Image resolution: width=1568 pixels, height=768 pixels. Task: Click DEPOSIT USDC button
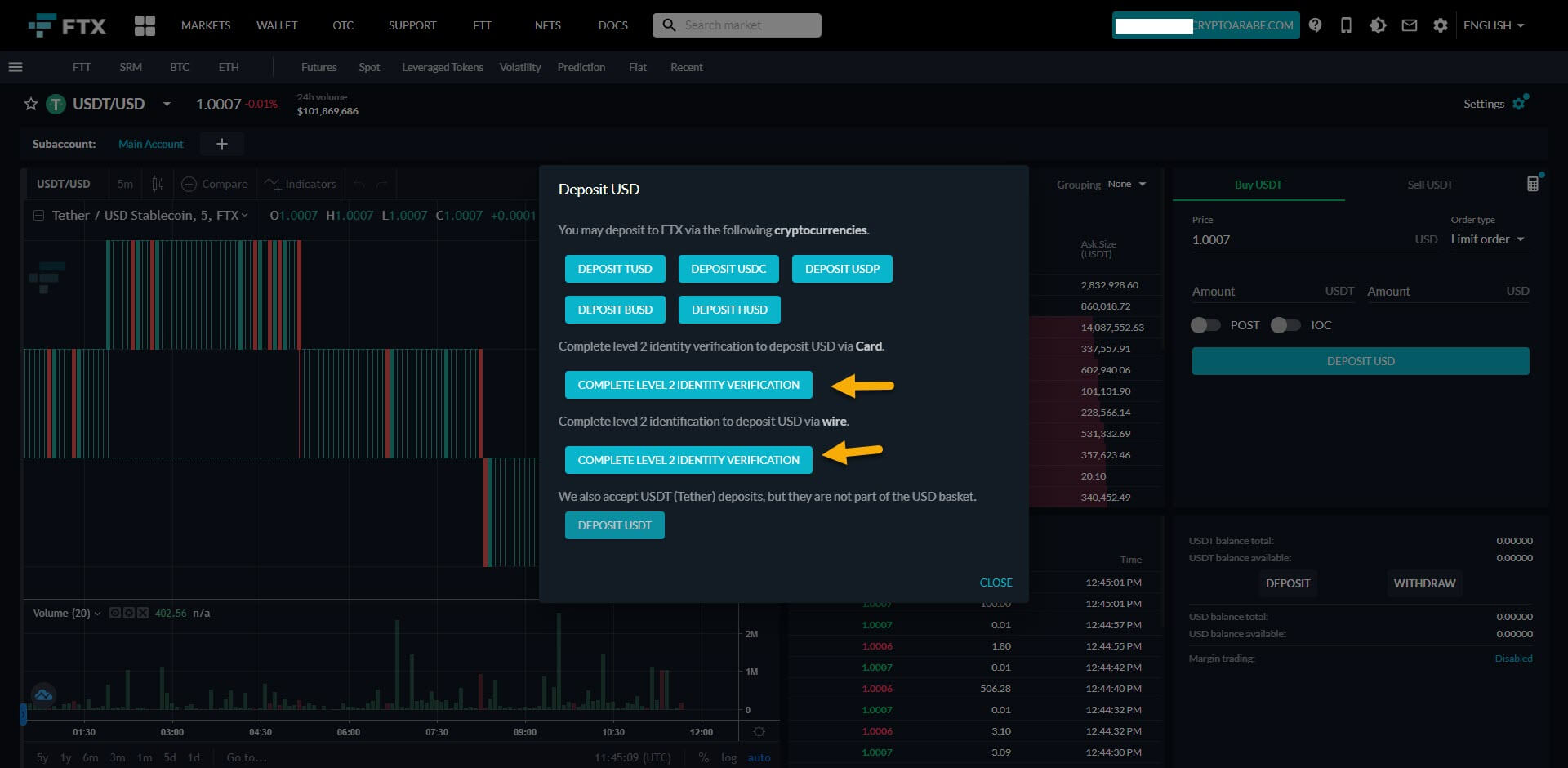728,269
